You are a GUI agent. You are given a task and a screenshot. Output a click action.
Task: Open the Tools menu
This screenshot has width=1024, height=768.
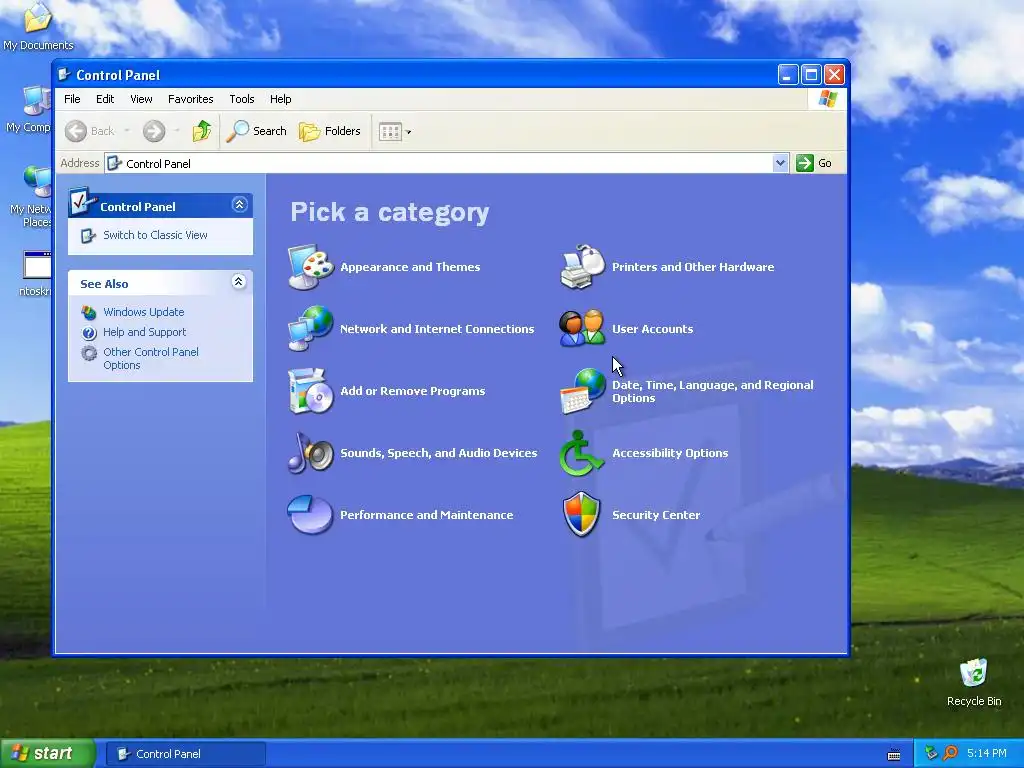[242, 99]
